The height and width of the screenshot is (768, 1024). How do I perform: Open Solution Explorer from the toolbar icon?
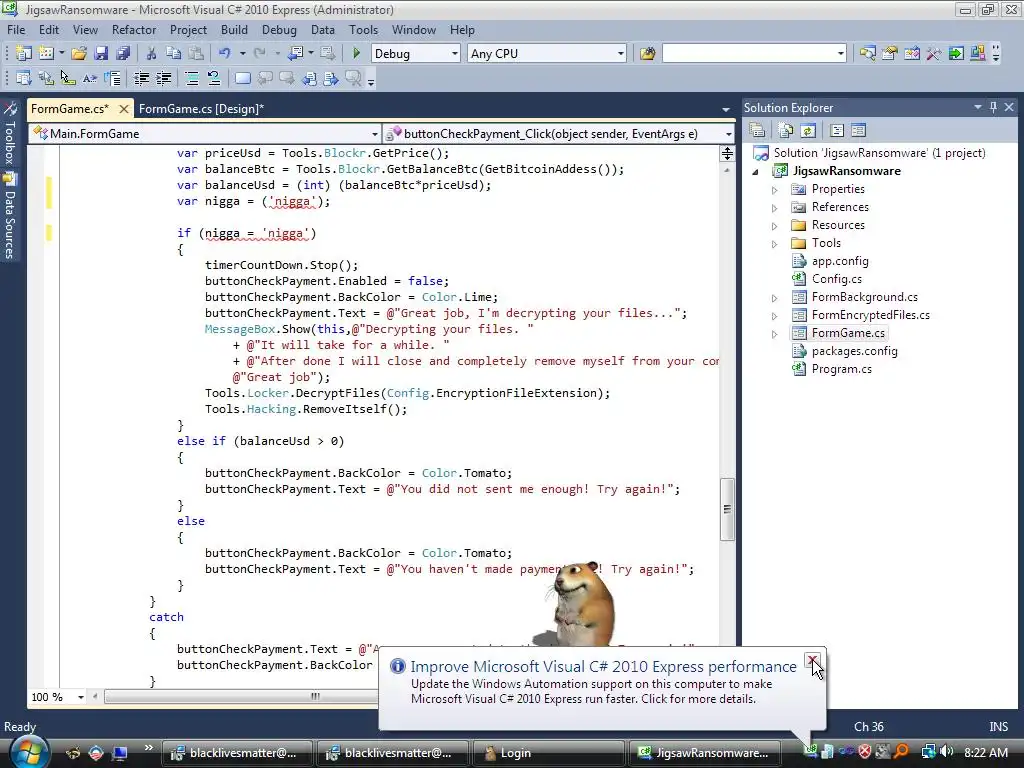pyautogui.click(x=867, y=54)
